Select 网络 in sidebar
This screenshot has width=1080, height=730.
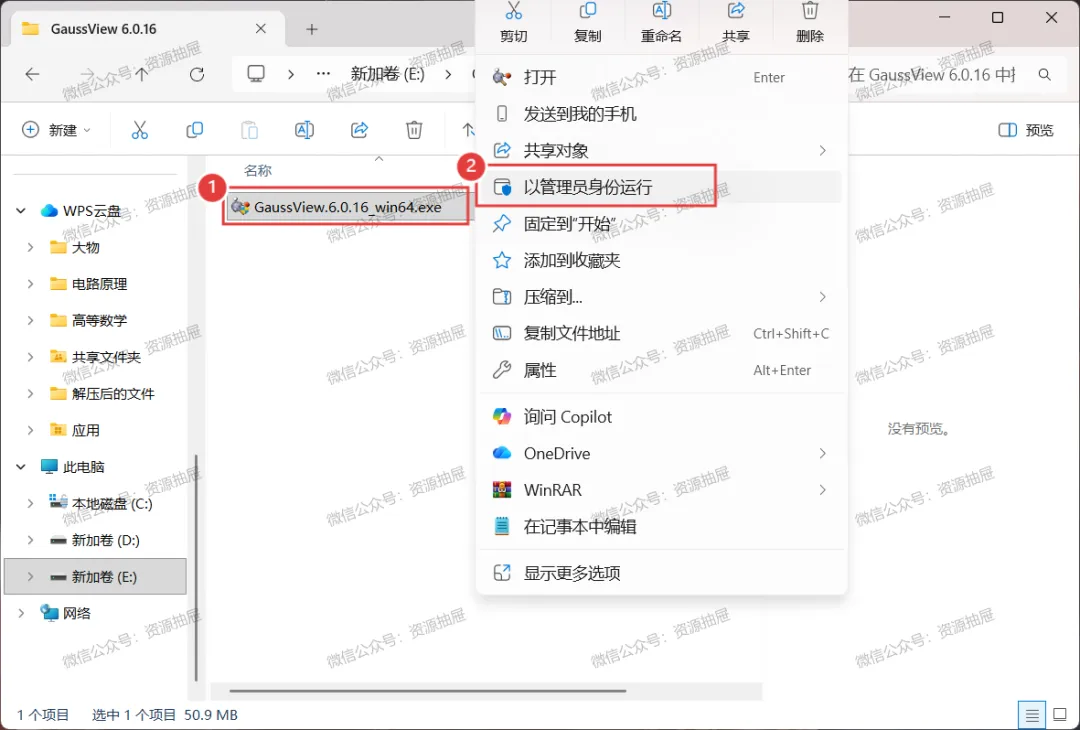tap(95, 613)
